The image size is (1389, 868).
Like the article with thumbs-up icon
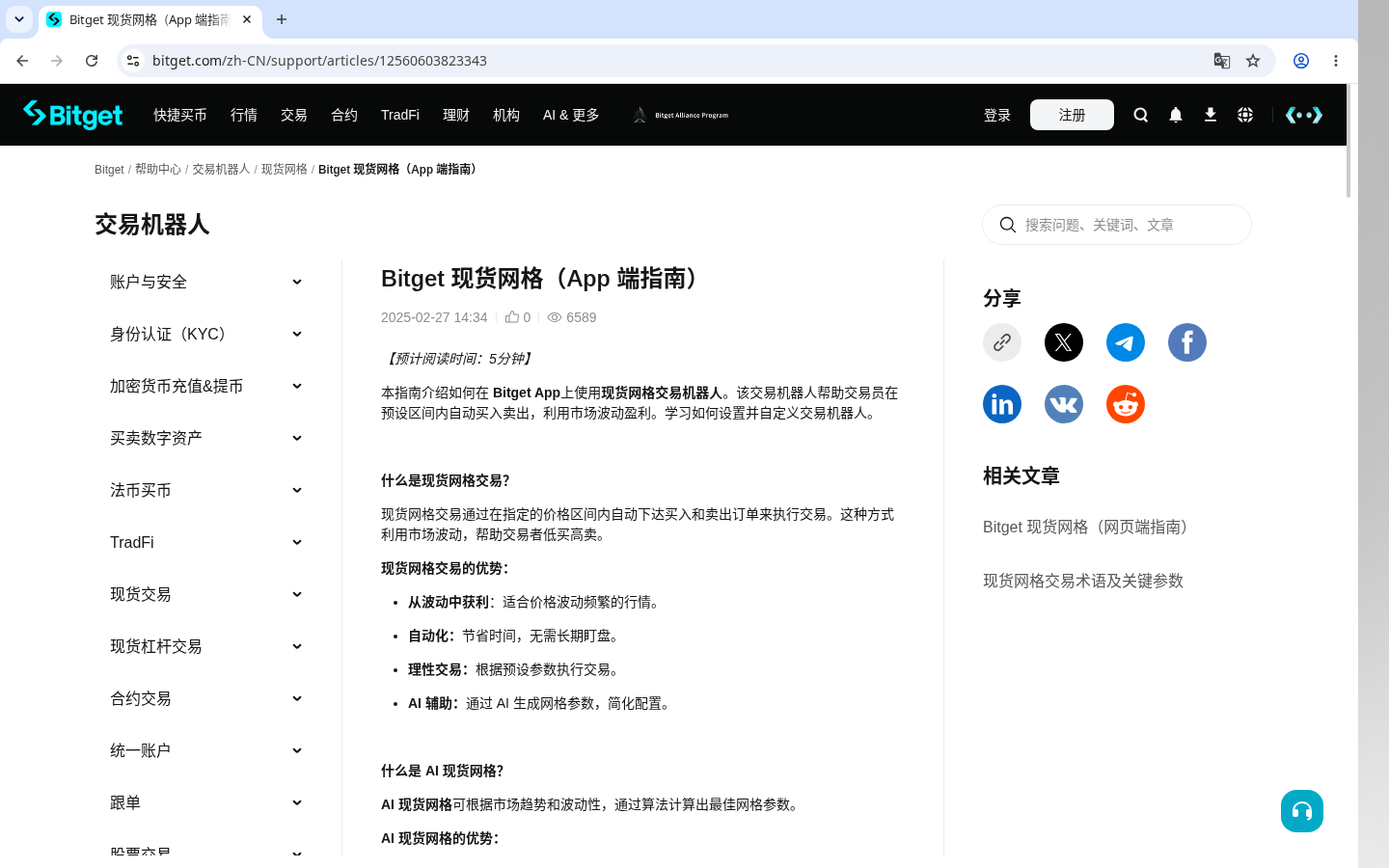point(512,316)
